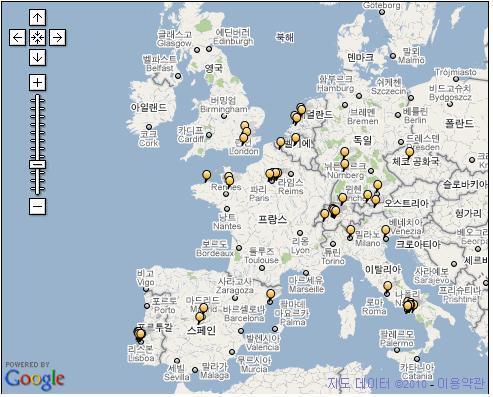Click the center return-to-last-result button
Viewport: 493px width, 397px height.
[37, 37]
